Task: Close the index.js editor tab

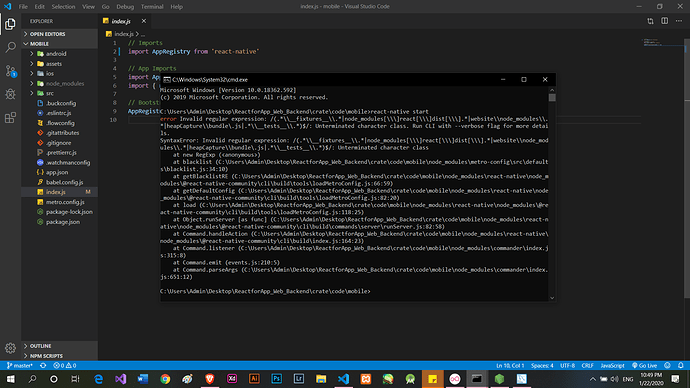Action: [x=143, y=21]
